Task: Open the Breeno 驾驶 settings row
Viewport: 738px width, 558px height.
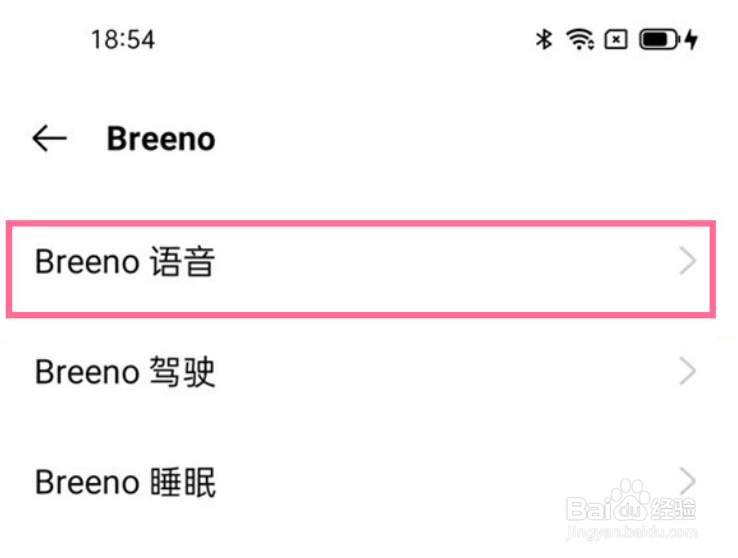Action: pos(300,372)
